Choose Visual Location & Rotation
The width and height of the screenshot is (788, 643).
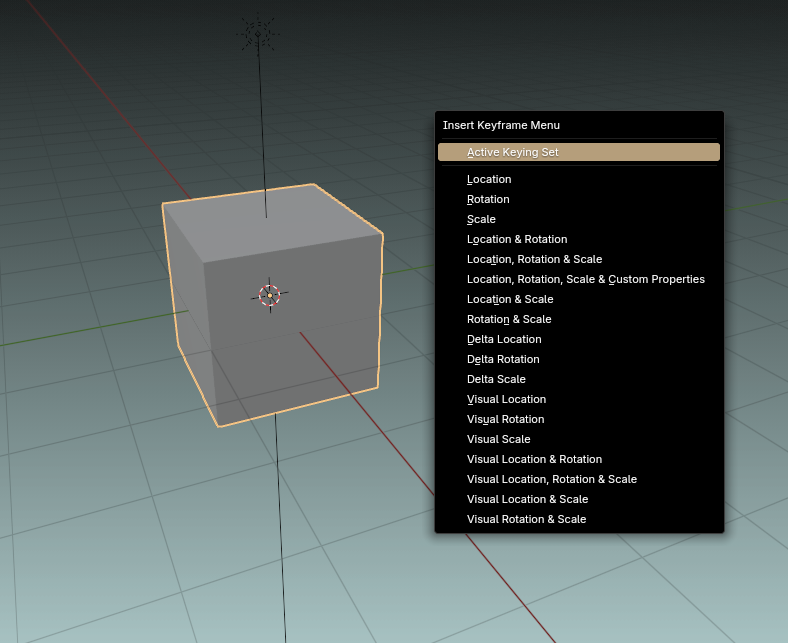pyautogui.click(x=578, y=460)
